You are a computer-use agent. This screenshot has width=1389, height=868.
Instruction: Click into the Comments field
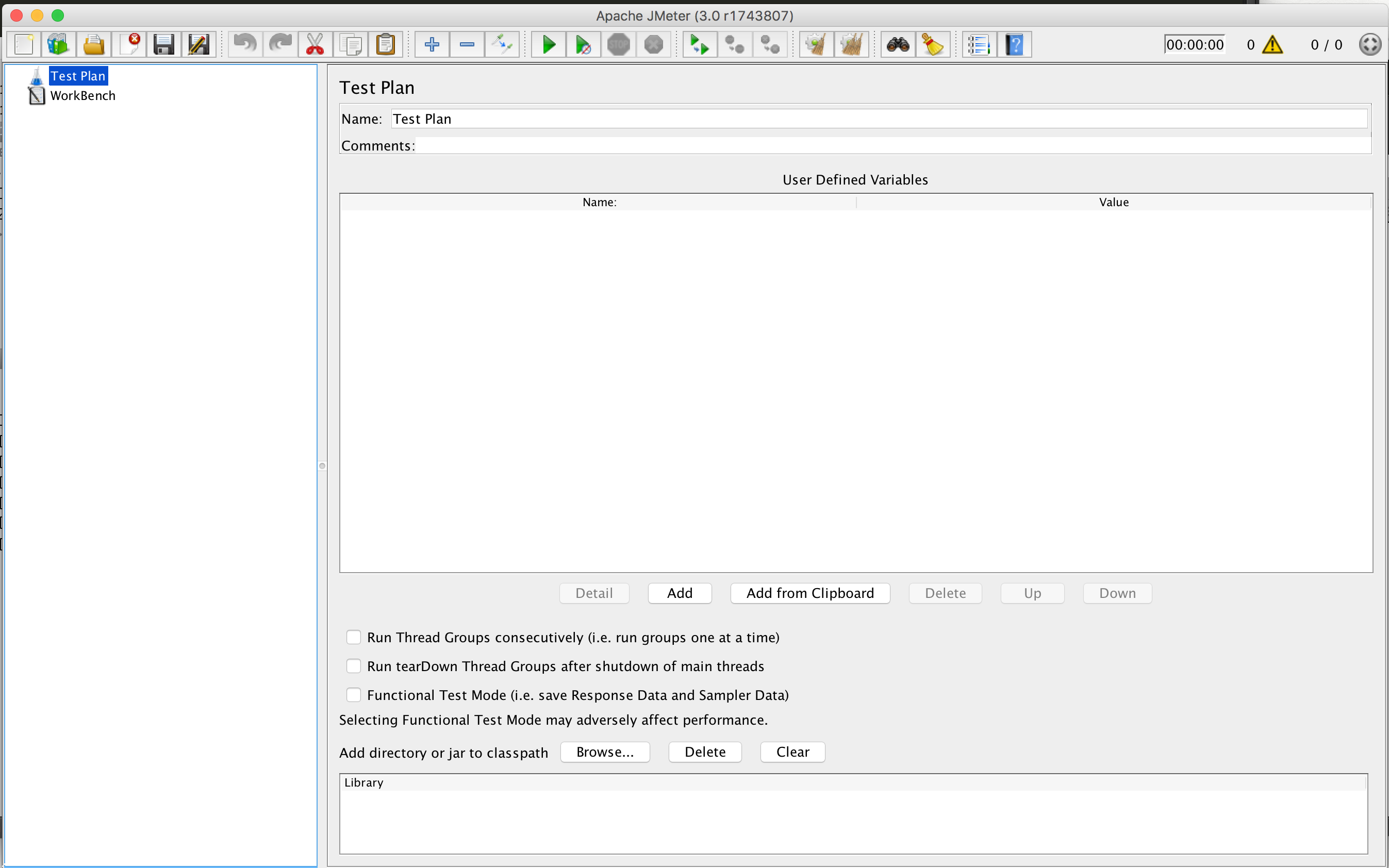[893, 146]
